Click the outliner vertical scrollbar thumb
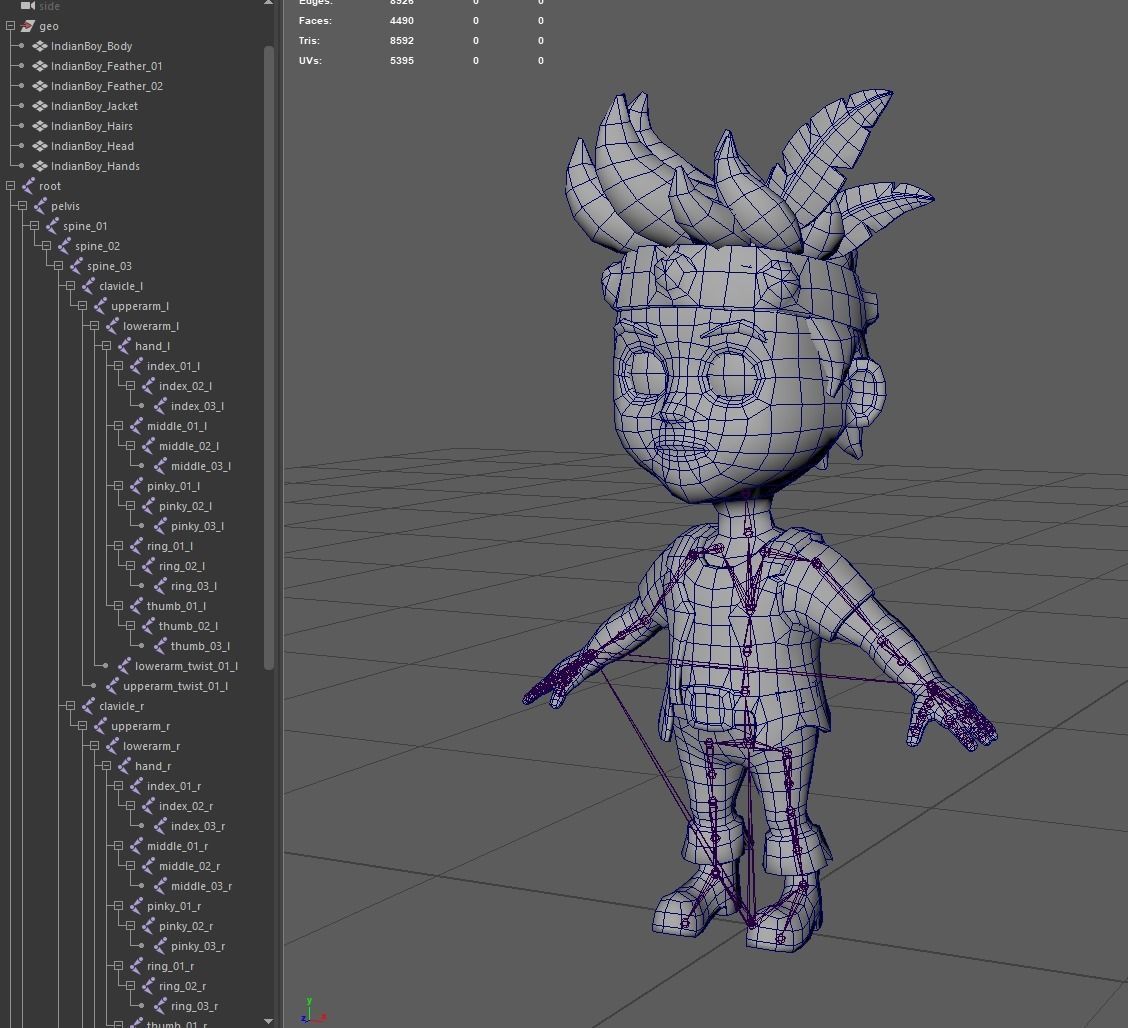Image resolution: width=1128 pixels, height=1028 pixels. point(269,358)
